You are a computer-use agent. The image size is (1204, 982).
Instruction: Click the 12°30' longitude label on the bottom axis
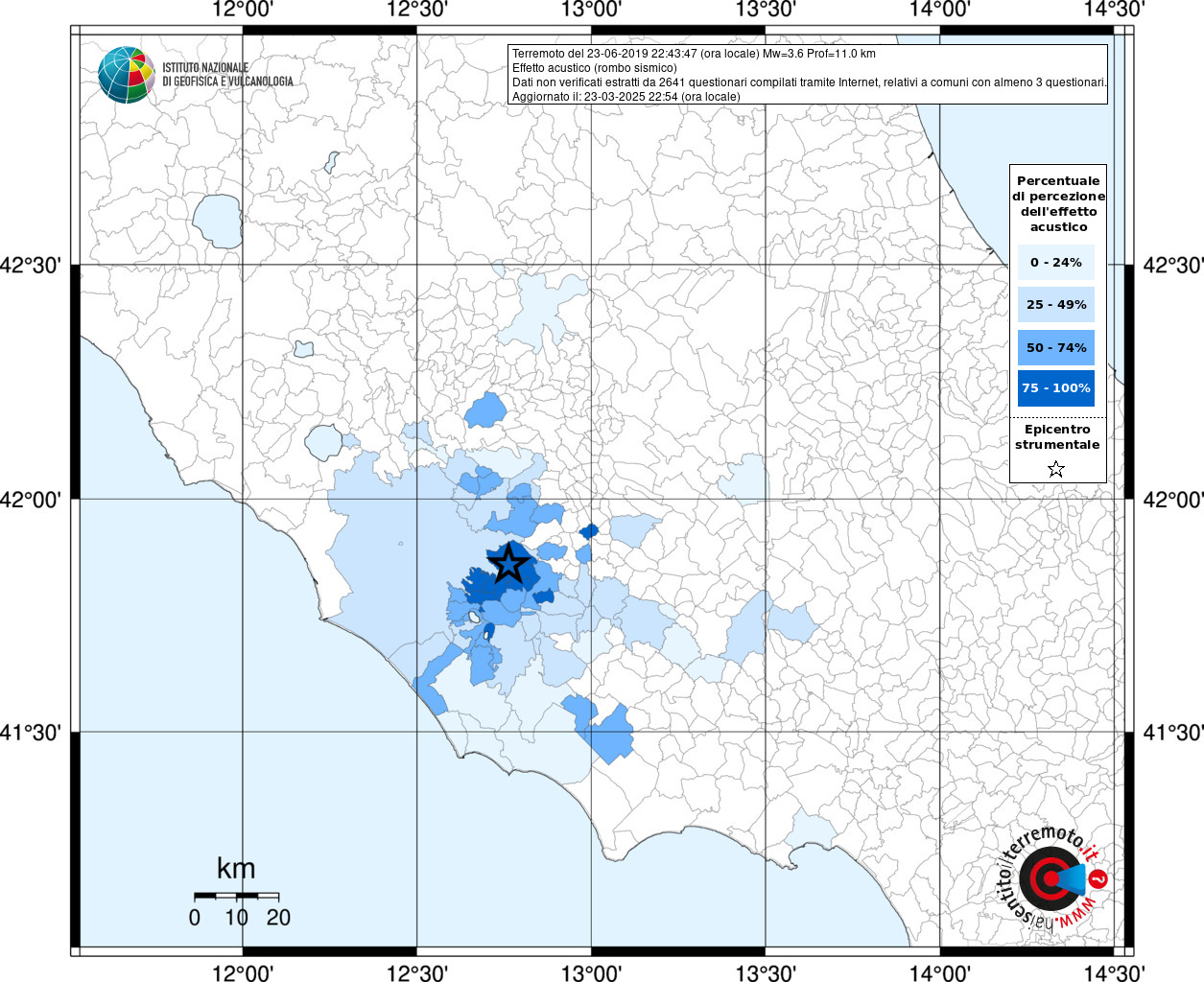416,972
